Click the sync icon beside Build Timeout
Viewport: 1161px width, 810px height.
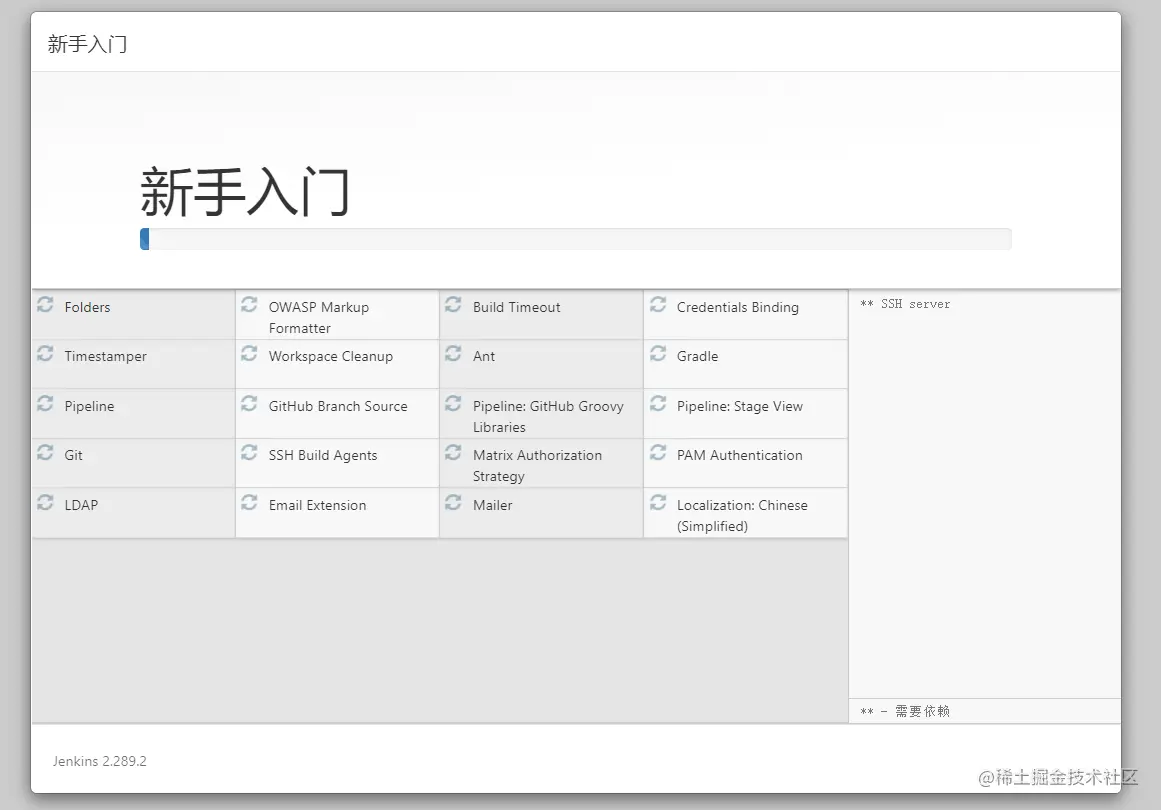[x=454, y=304]
